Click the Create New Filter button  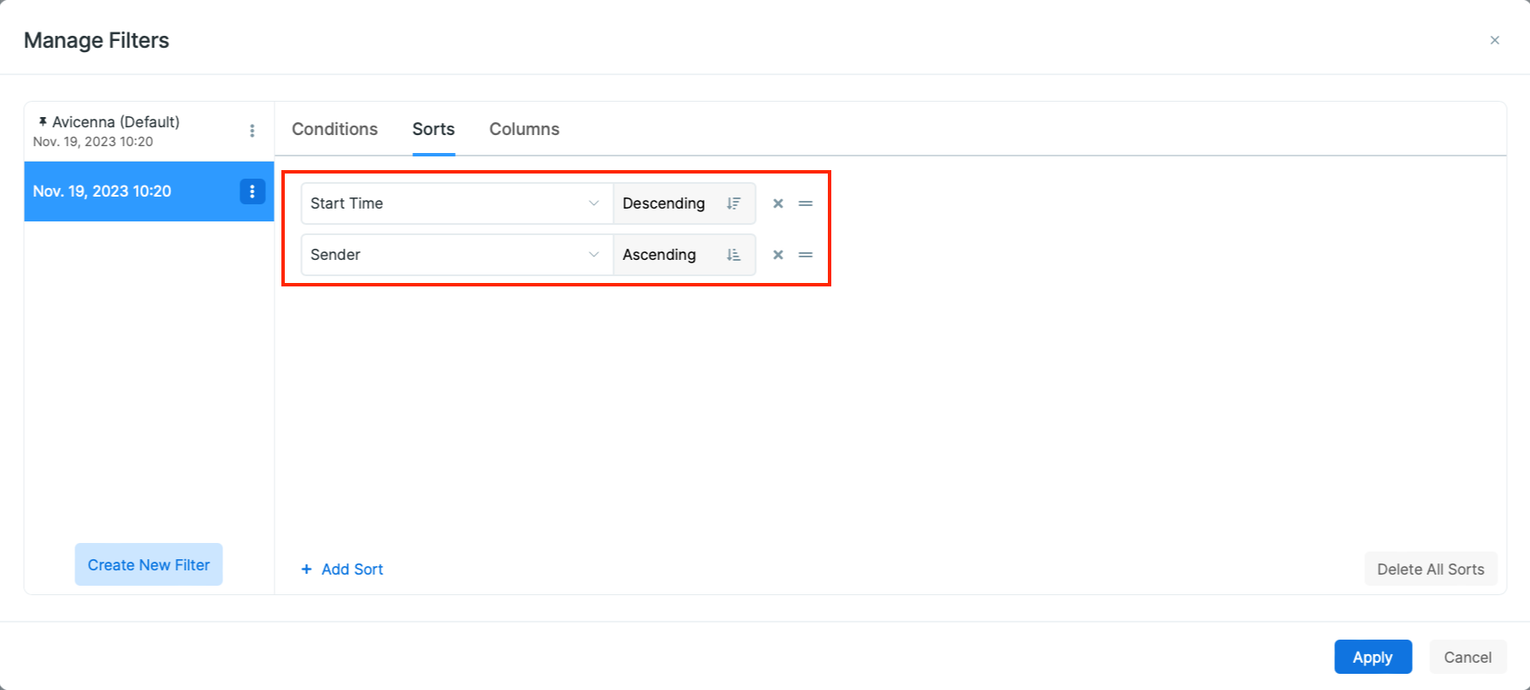pos(148,564)
